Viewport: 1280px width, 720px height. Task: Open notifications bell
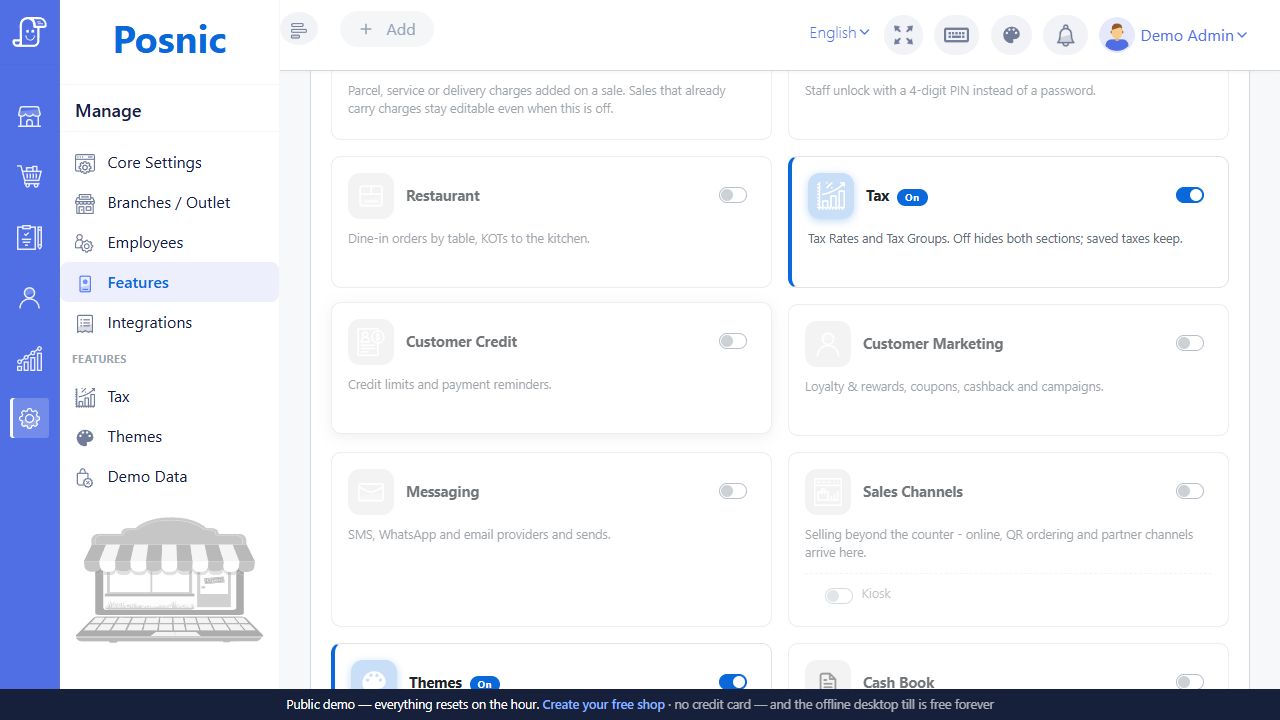1066,35
